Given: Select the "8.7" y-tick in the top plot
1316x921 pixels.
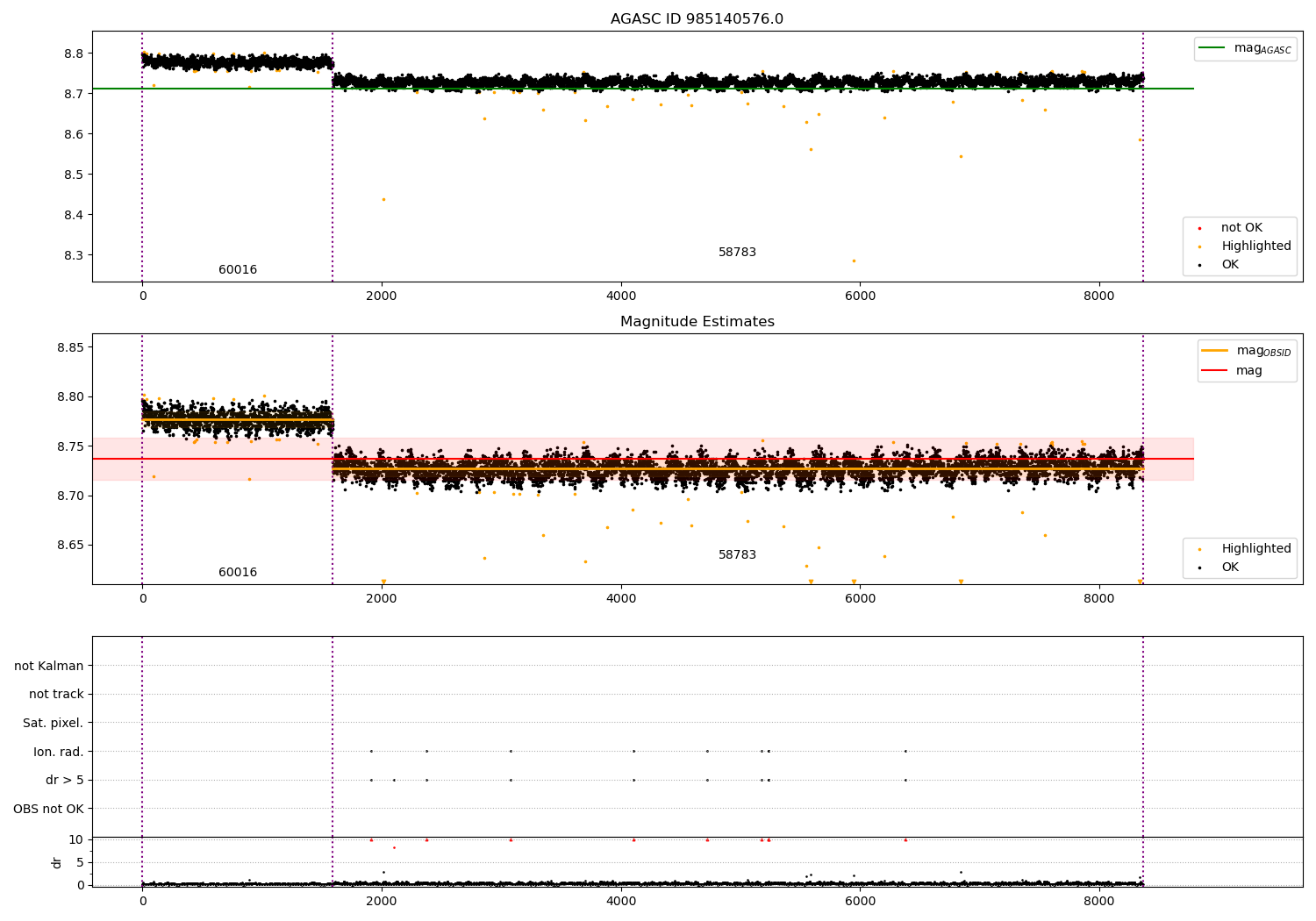Looking at the screenshot, I should (74, 94).
